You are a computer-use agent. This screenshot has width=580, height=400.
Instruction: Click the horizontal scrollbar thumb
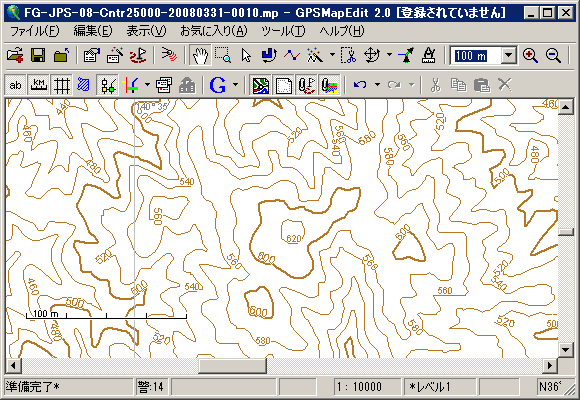coord(232,366)
